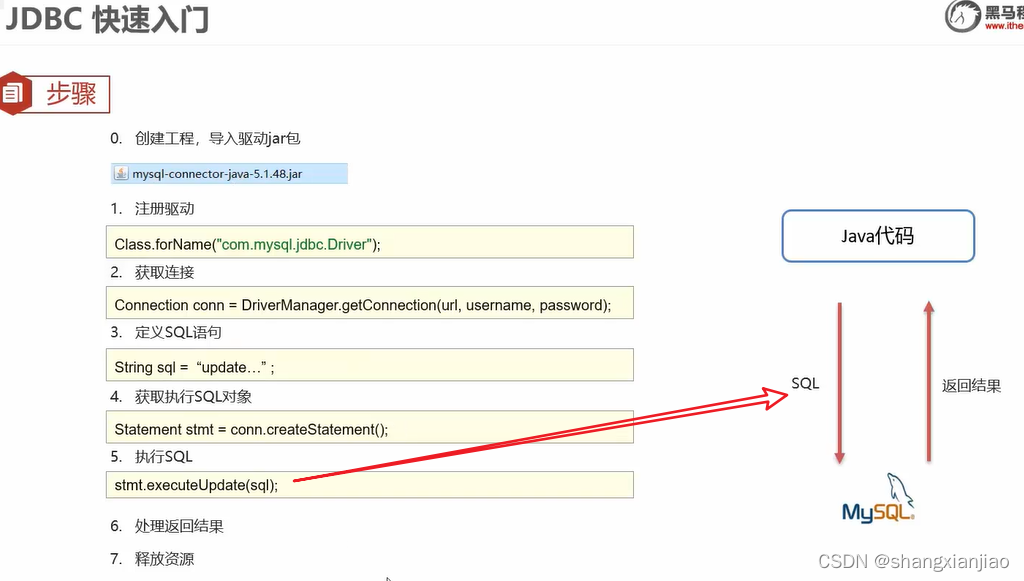The width and height of the screenshot is (1024, 581).
Task: Click the red 步骤 document icon
Action: (13, 93)
